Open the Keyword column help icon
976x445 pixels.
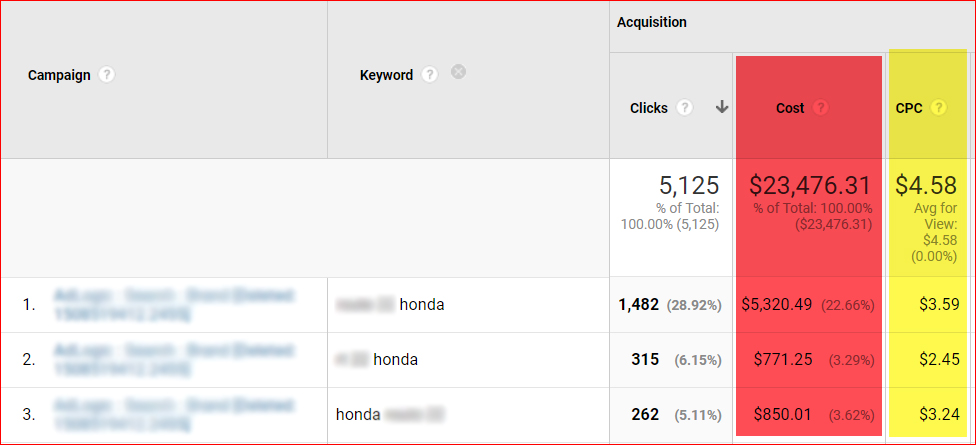pyautogui.click(x=429, y=75)
